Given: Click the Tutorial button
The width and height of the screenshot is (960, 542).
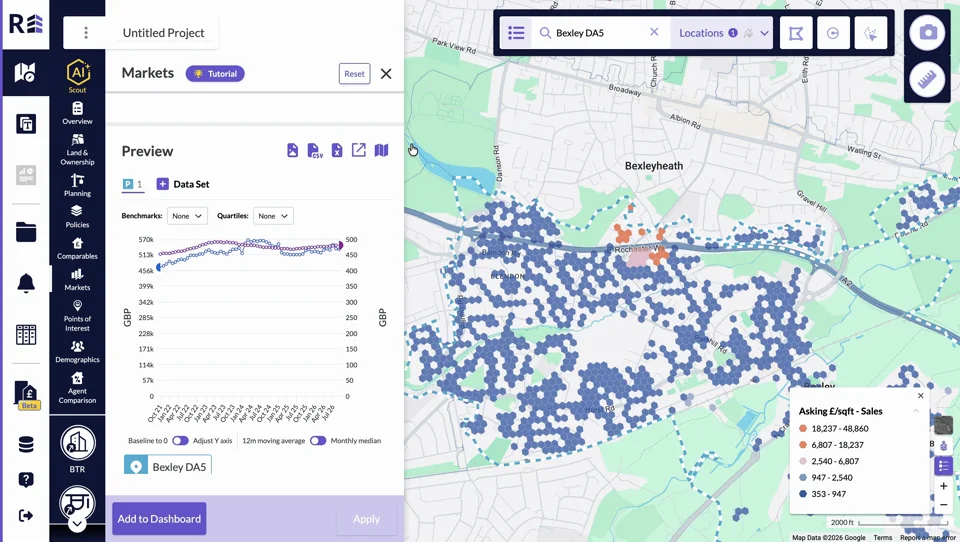Looking at the screenshot, I should [x=215, y=73].
